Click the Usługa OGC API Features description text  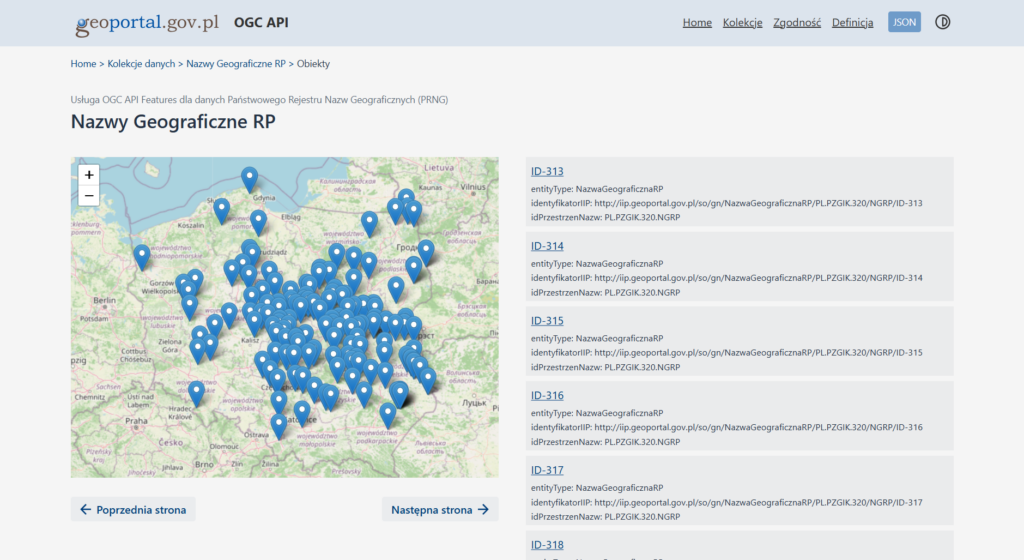pyautogui.click(x=259, y=100)
